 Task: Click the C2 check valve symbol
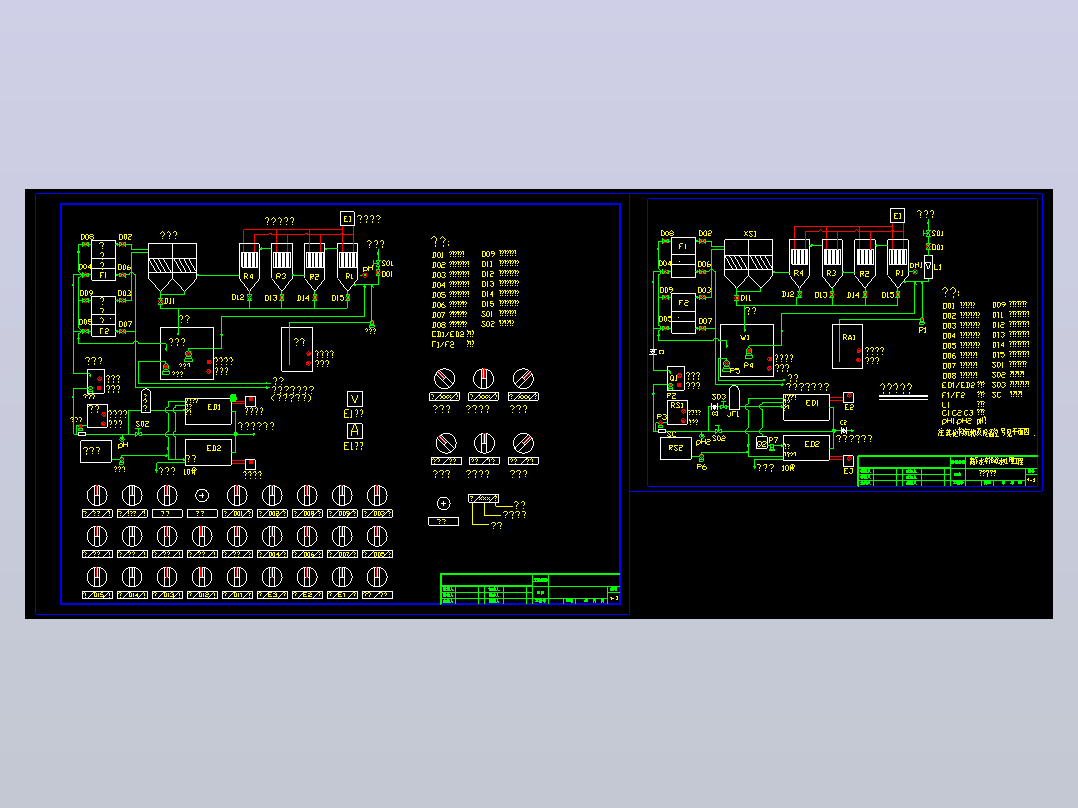pos(844,430)
